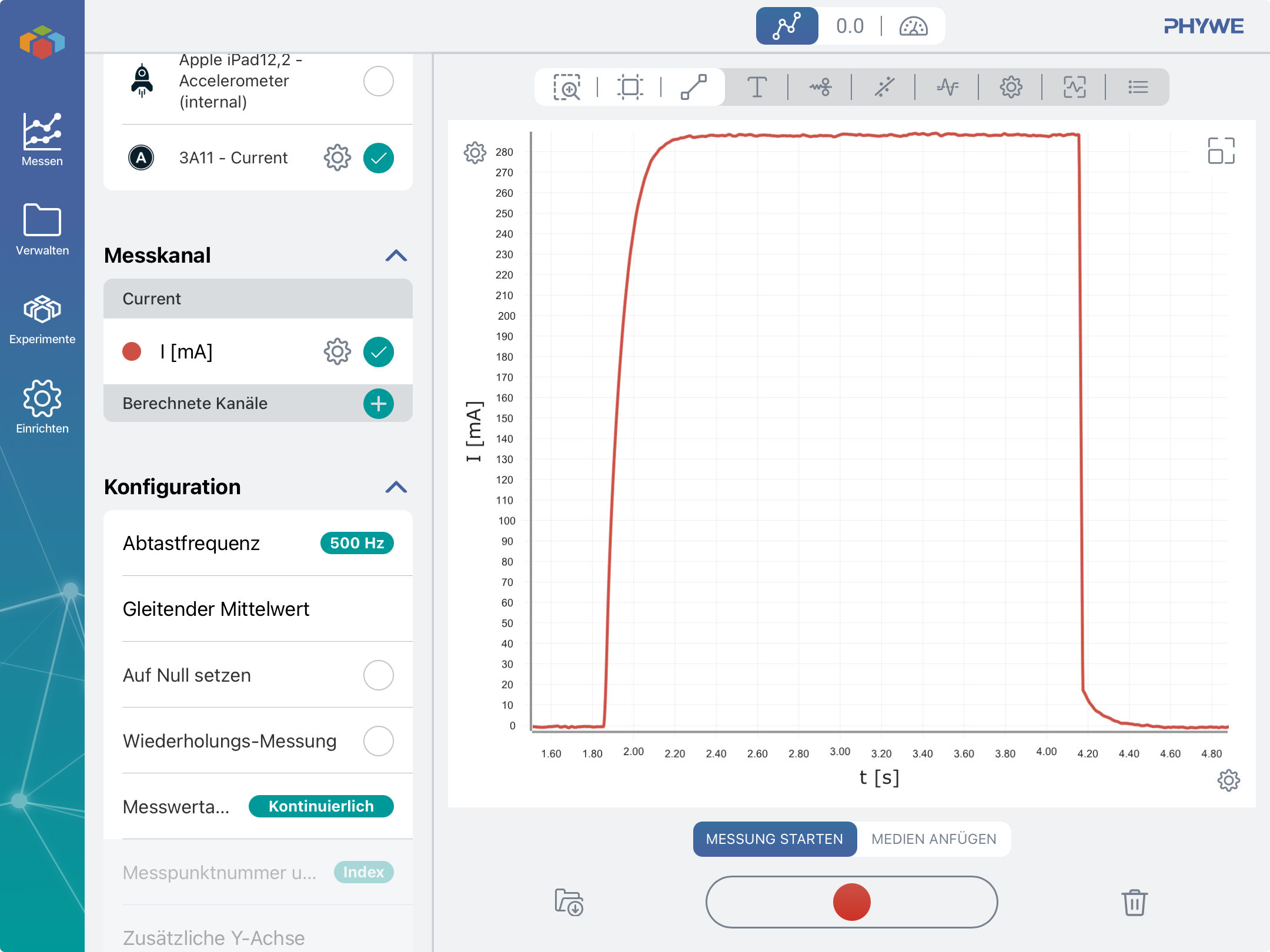Collapse the Messkanal section

pos(396,256)
